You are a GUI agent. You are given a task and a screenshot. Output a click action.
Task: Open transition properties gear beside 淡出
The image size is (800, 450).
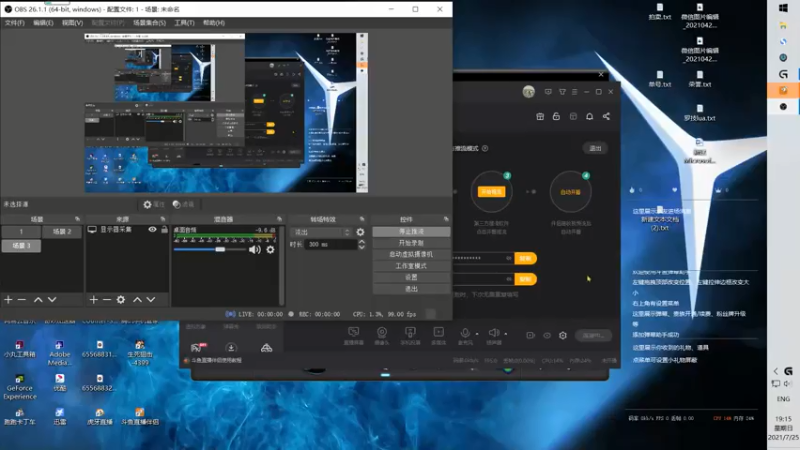tap(360, 232)
